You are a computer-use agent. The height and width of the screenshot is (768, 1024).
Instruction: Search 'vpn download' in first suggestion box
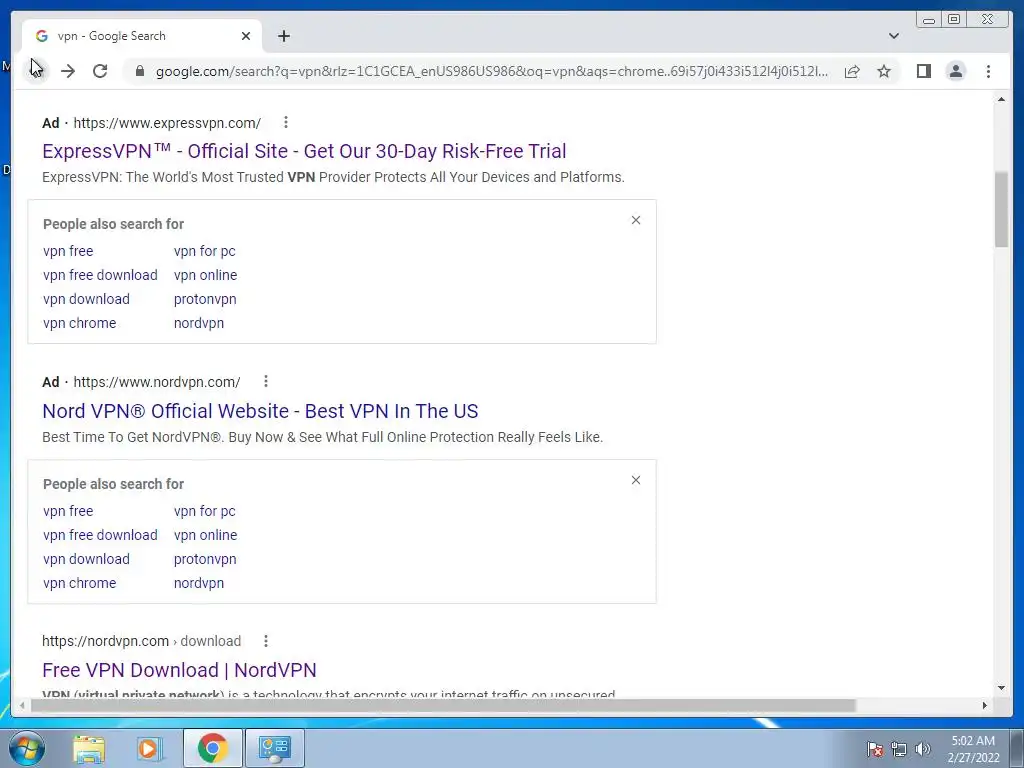tap(86, 299)
